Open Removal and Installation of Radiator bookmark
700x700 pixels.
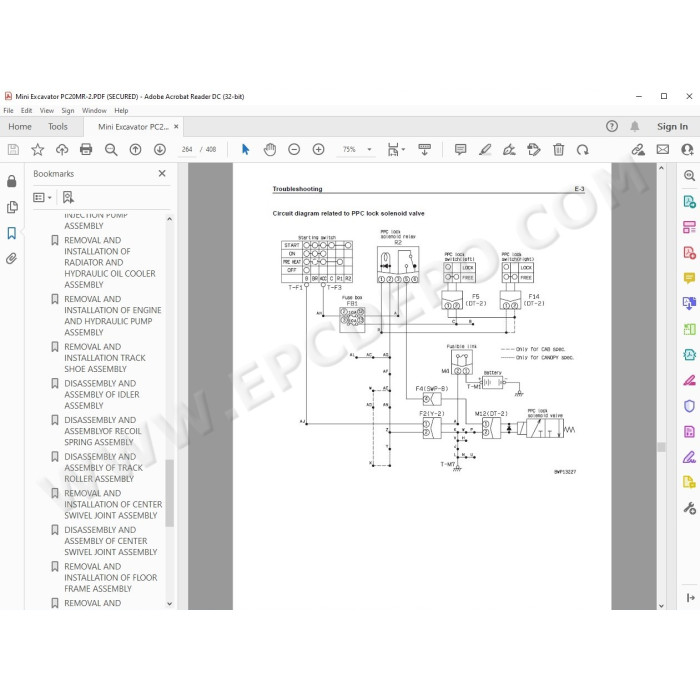[x=110, y=262]
